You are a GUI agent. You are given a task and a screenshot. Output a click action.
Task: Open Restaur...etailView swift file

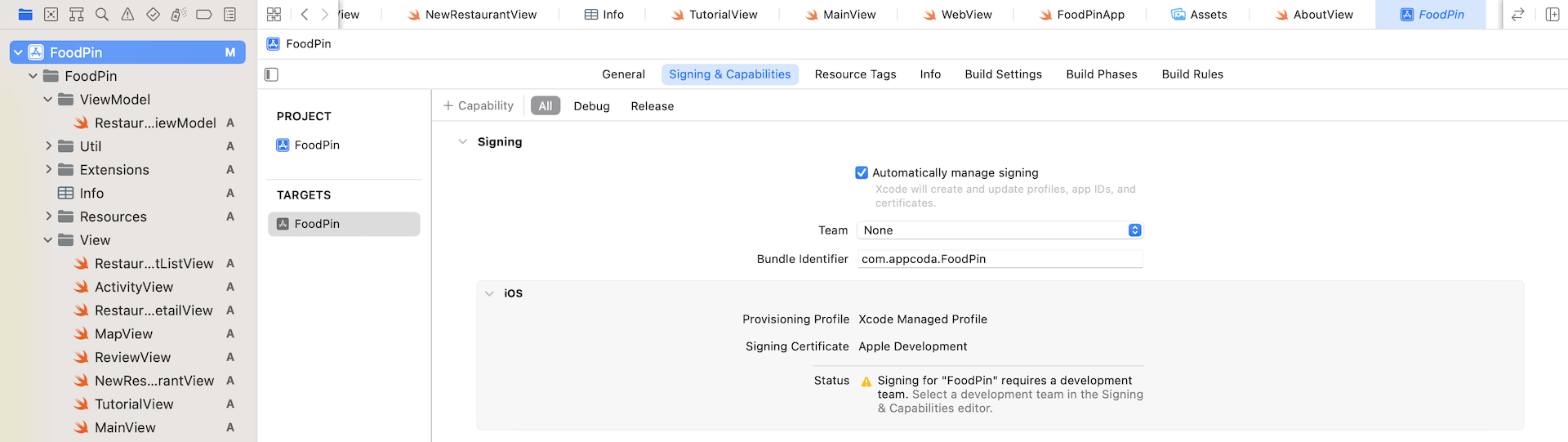tap(143, 310)
